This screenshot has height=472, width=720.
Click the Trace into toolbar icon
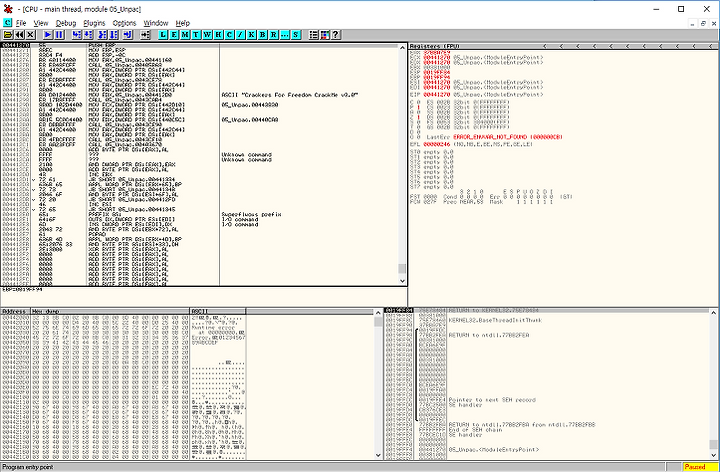(102, 34)
